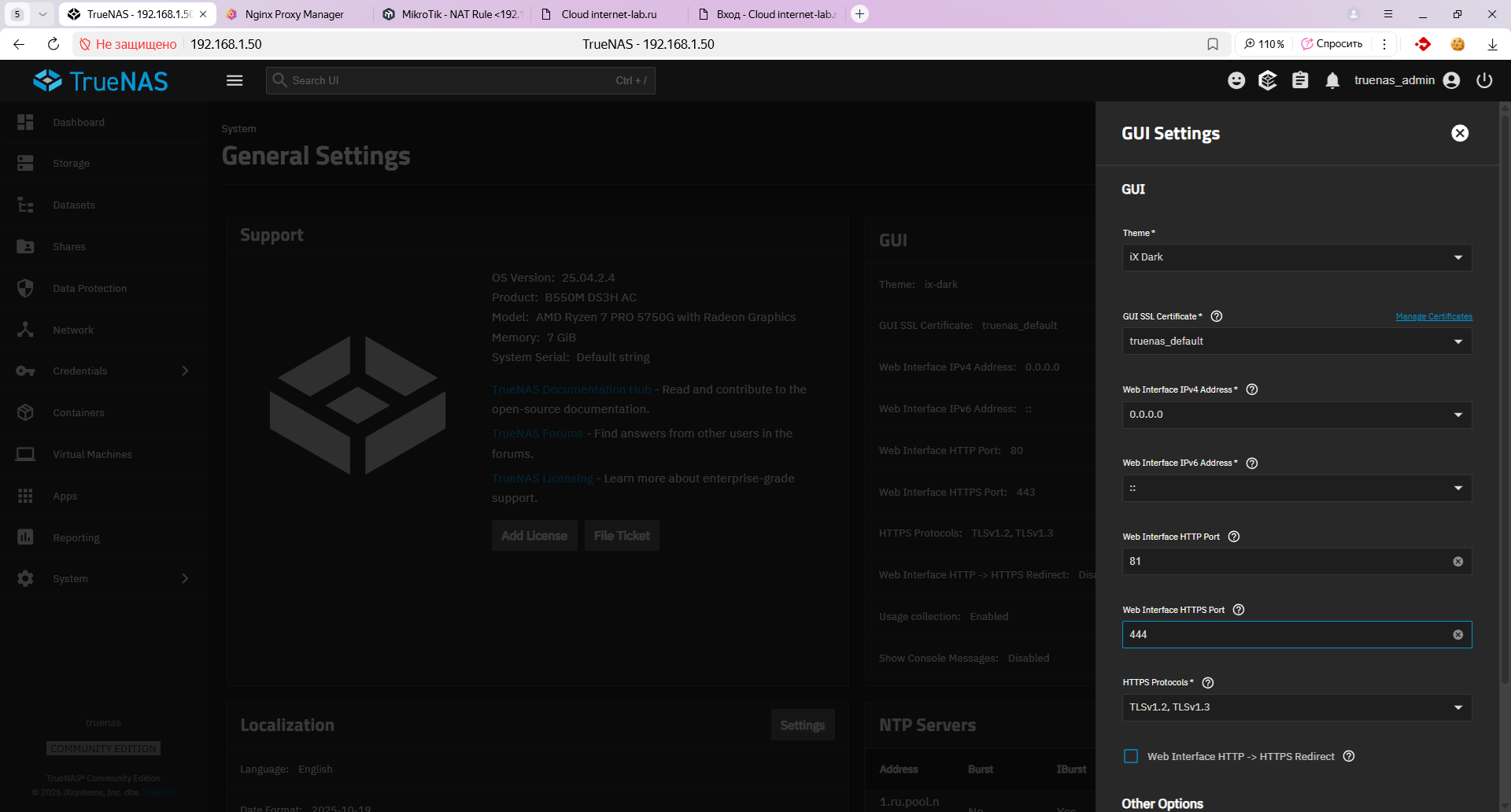Close the GUI Settings panel
1511x812 pixels.
click(1459, 133)
